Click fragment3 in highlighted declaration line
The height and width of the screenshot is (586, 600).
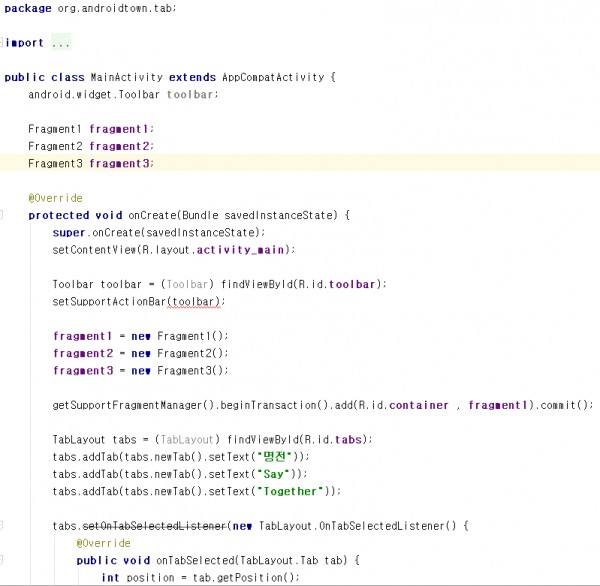pyautogui.click(x=119, y=163)
